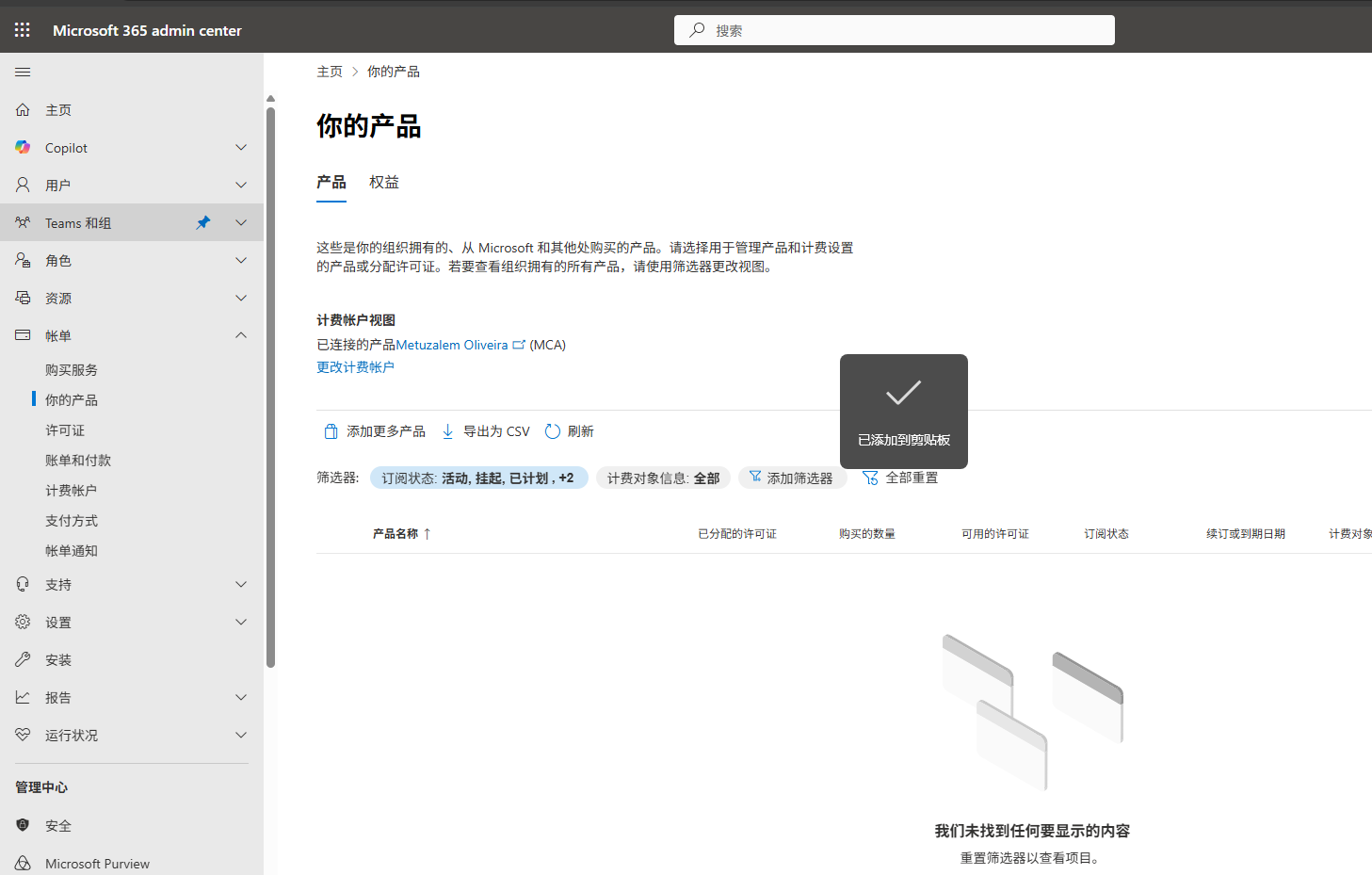Click the Microsoft Purview icon
This screenshot has width=1372, height=875.
point(23,863)
